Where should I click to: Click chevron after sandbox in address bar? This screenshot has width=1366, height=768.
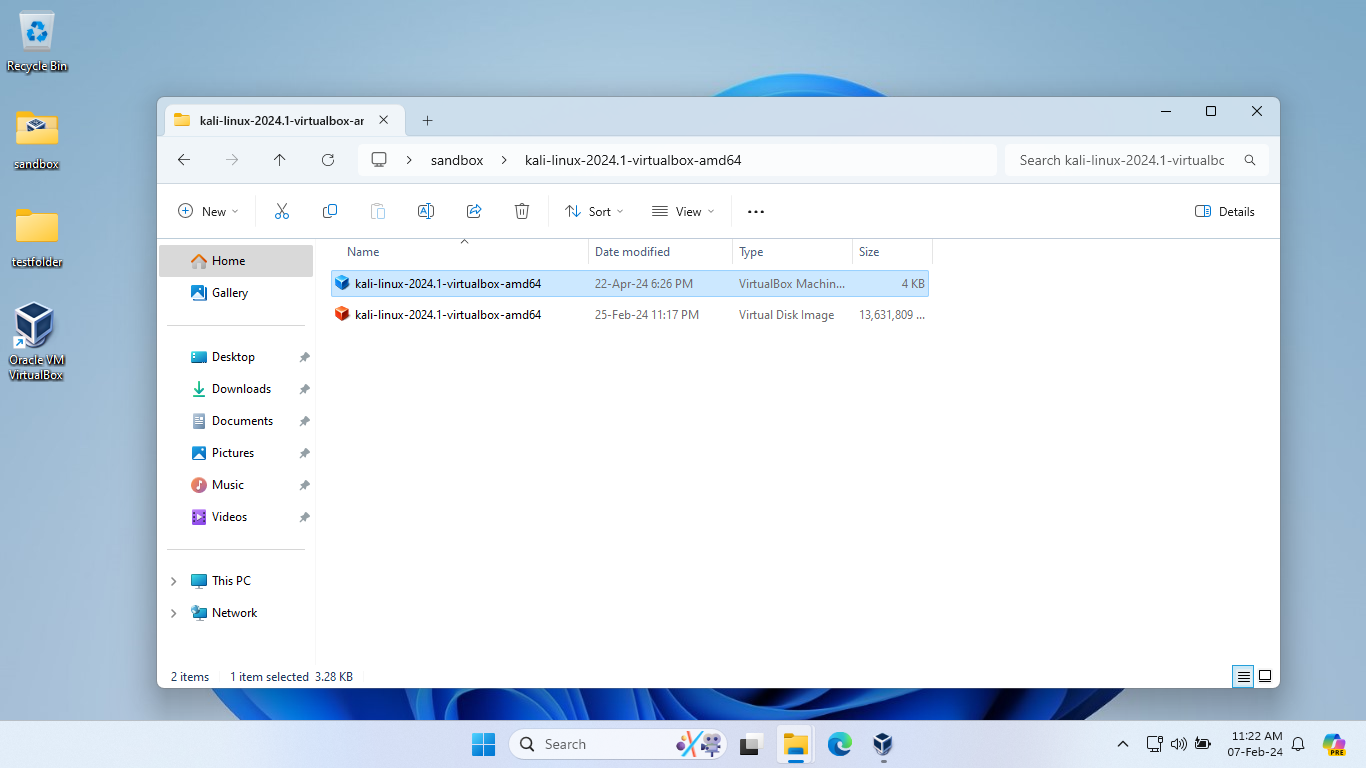point(503,160)
